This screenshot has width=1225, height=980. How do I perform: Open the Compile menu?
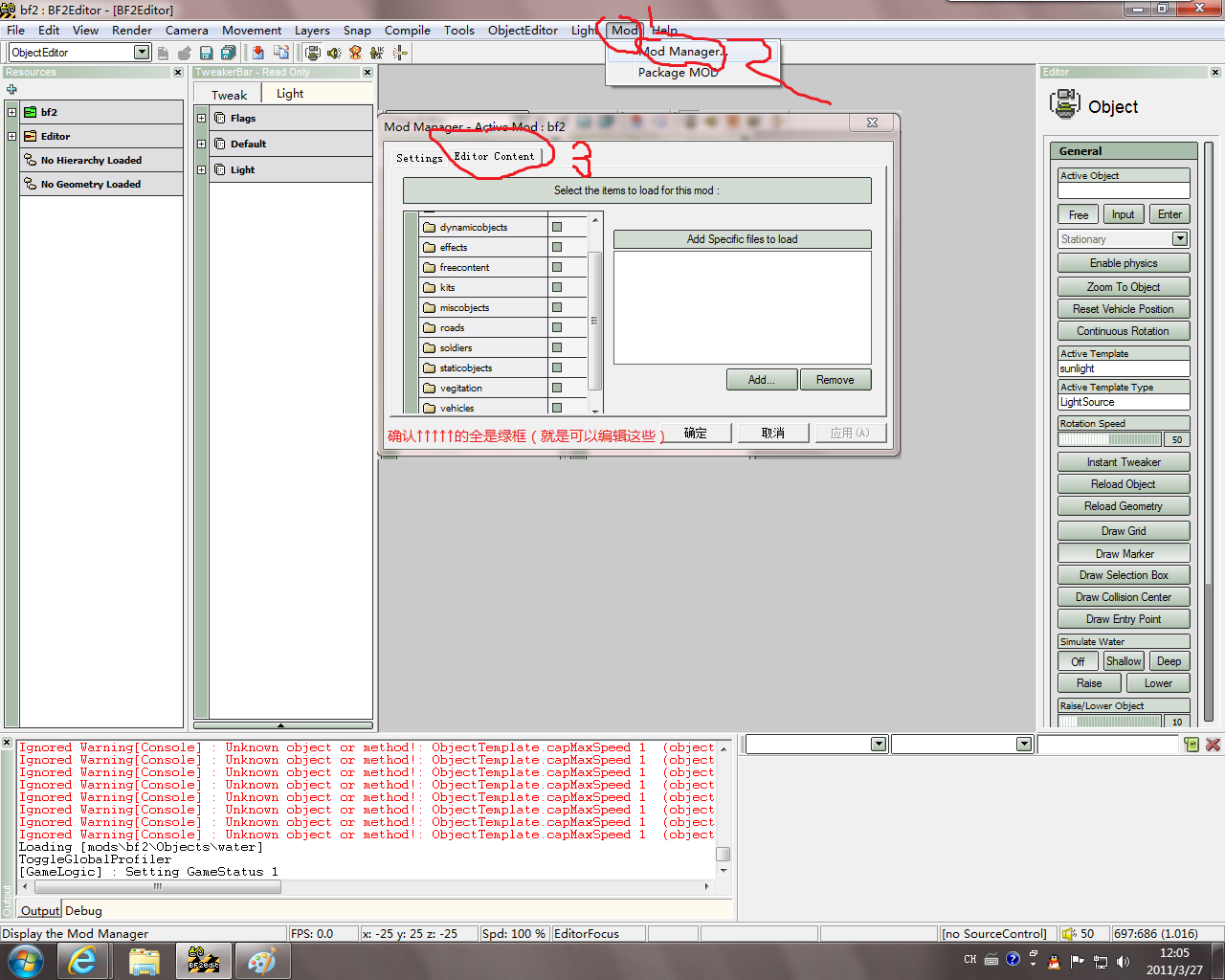click(408, 30)
